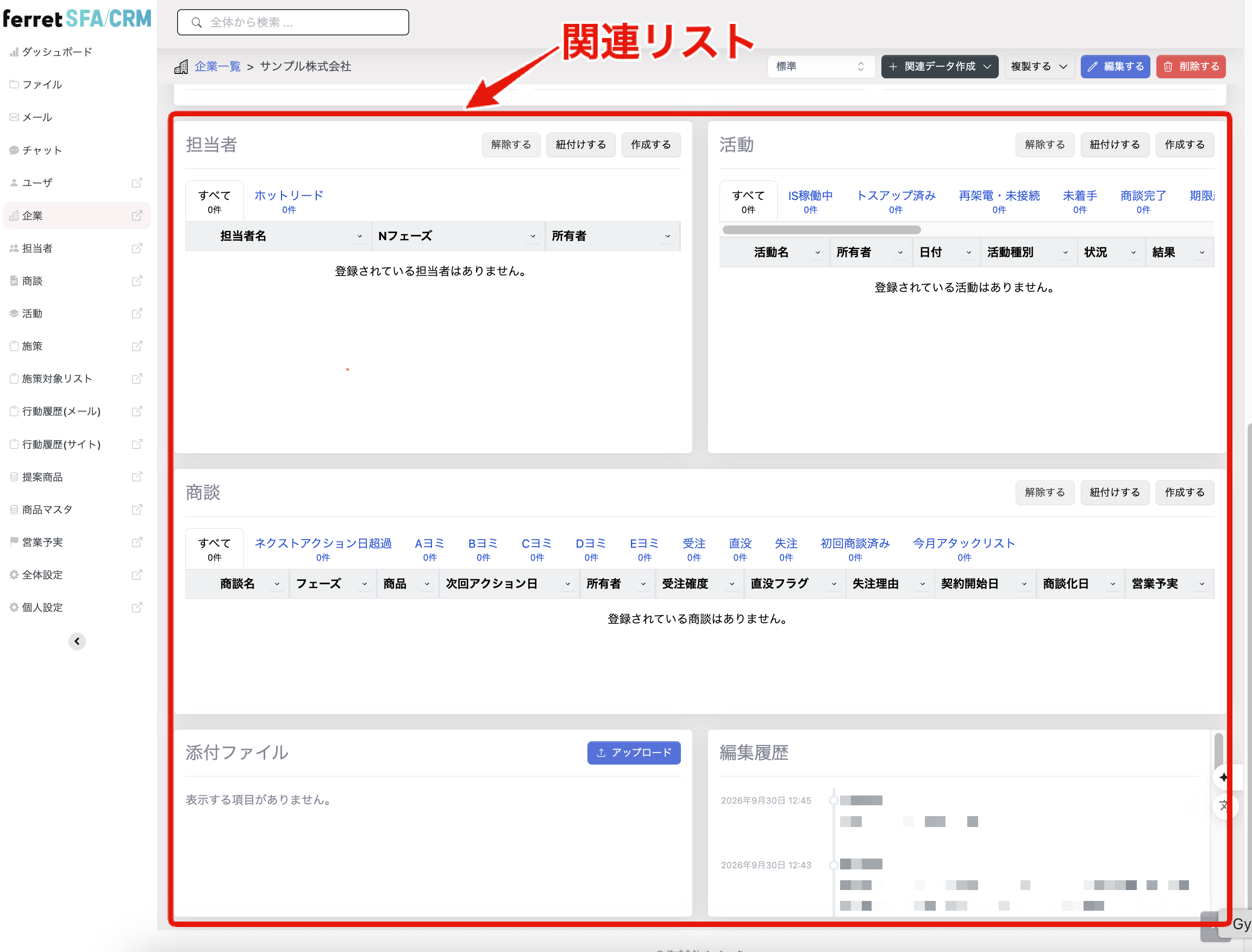Open the 活動種別 column dropdown arrow
The height and width of the screenshot is (952, 1252).
(x=1066, y=252)
